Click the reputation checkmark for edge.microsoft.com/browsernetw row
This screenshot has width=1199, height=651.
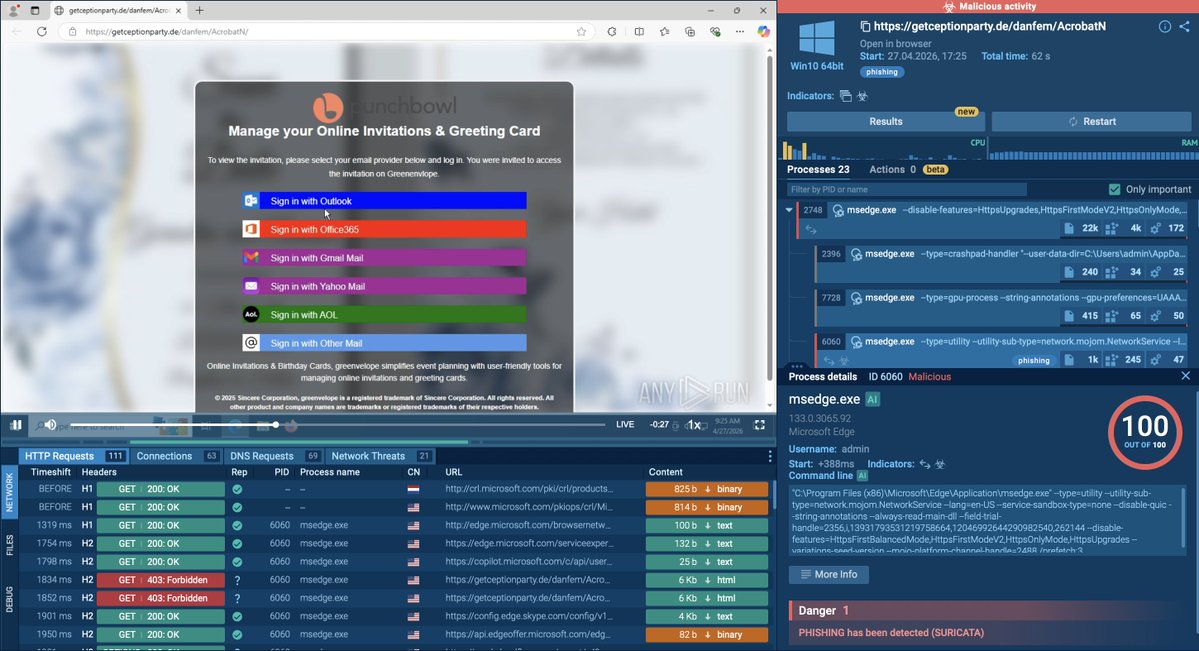tap(237, 526)
